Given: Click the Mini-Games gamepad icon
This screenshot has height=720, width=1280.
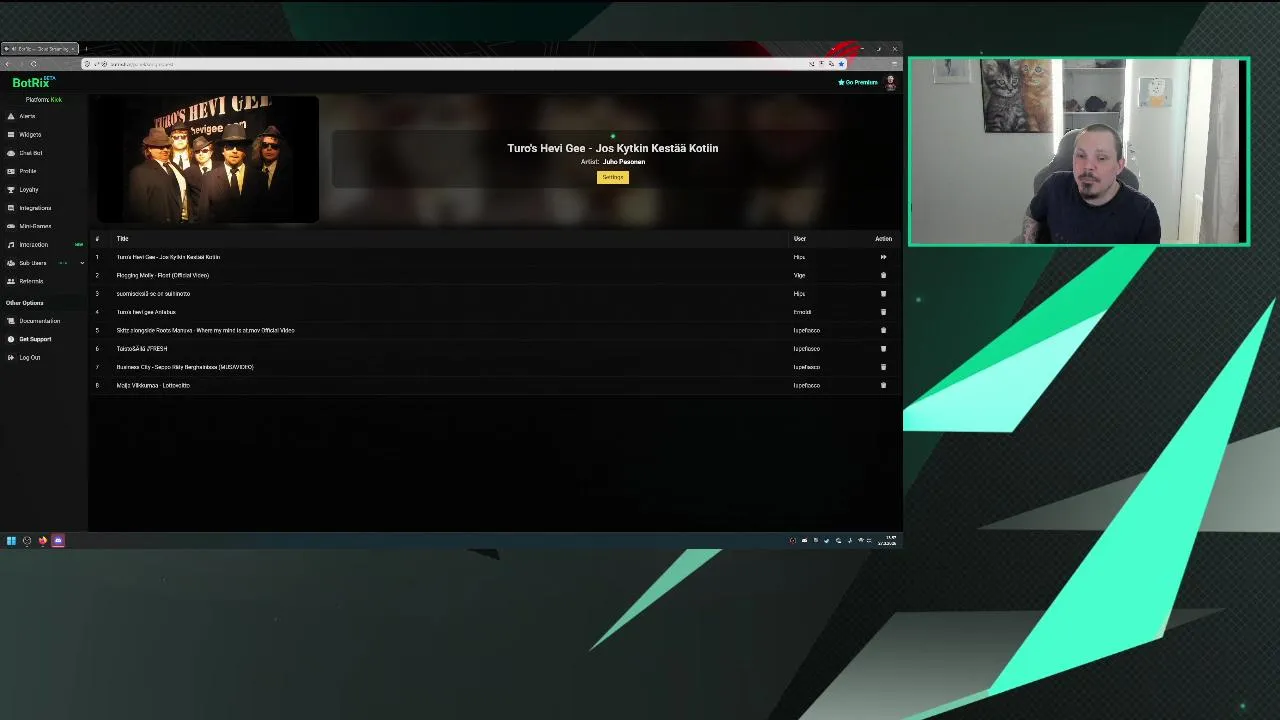Looking at the screenshot, I should 11,226.
